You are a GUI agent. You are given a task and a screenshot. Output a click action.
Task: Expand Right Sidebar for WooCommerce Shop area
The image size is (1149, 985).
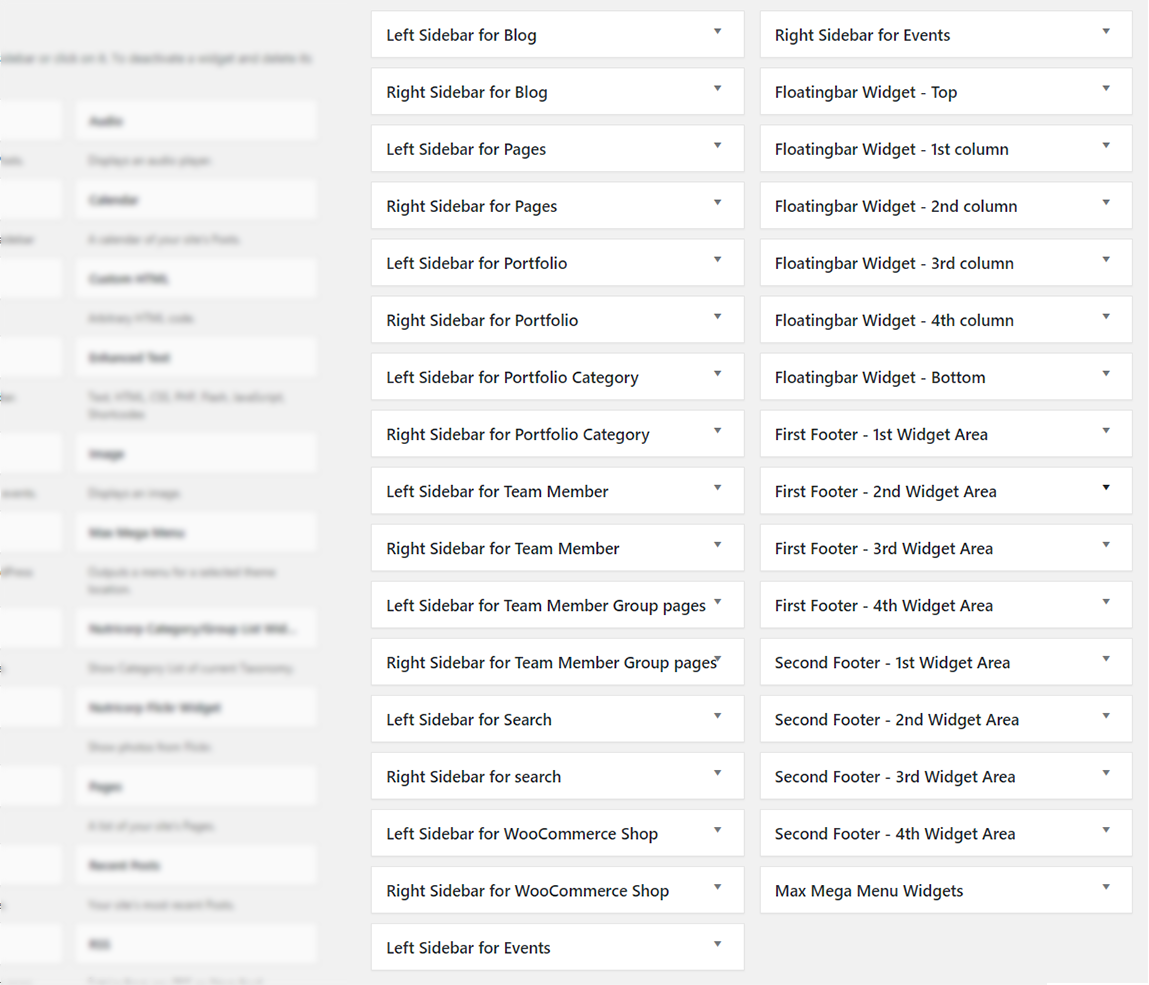point(717,887)
